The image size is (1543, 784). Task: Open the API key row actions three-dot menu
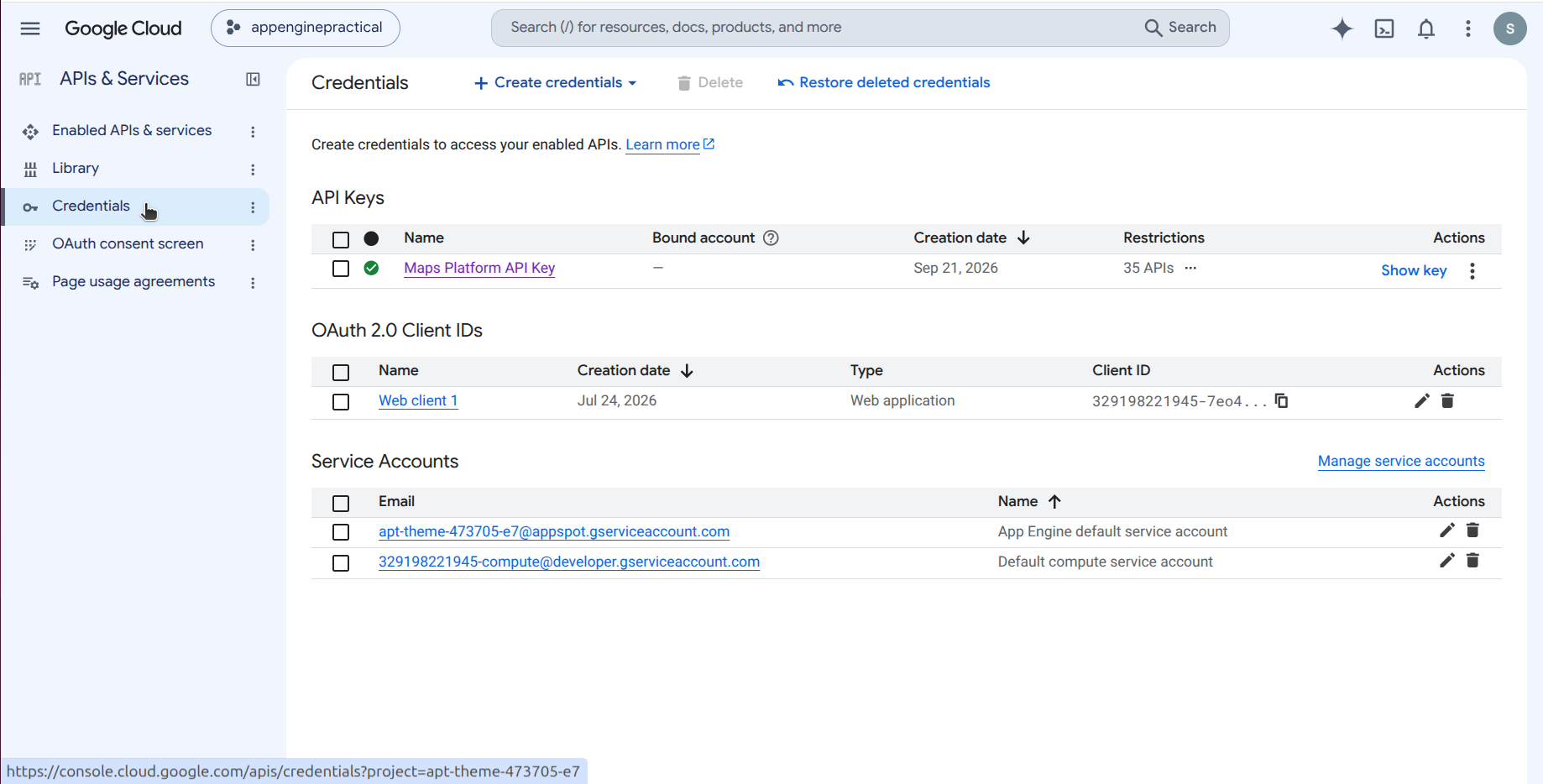(x=1472, y=270)
